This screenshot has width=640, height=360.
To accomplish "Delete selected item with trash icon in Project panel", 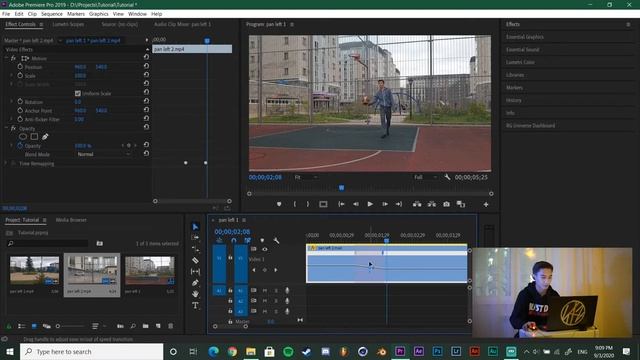I will (171, 326).
